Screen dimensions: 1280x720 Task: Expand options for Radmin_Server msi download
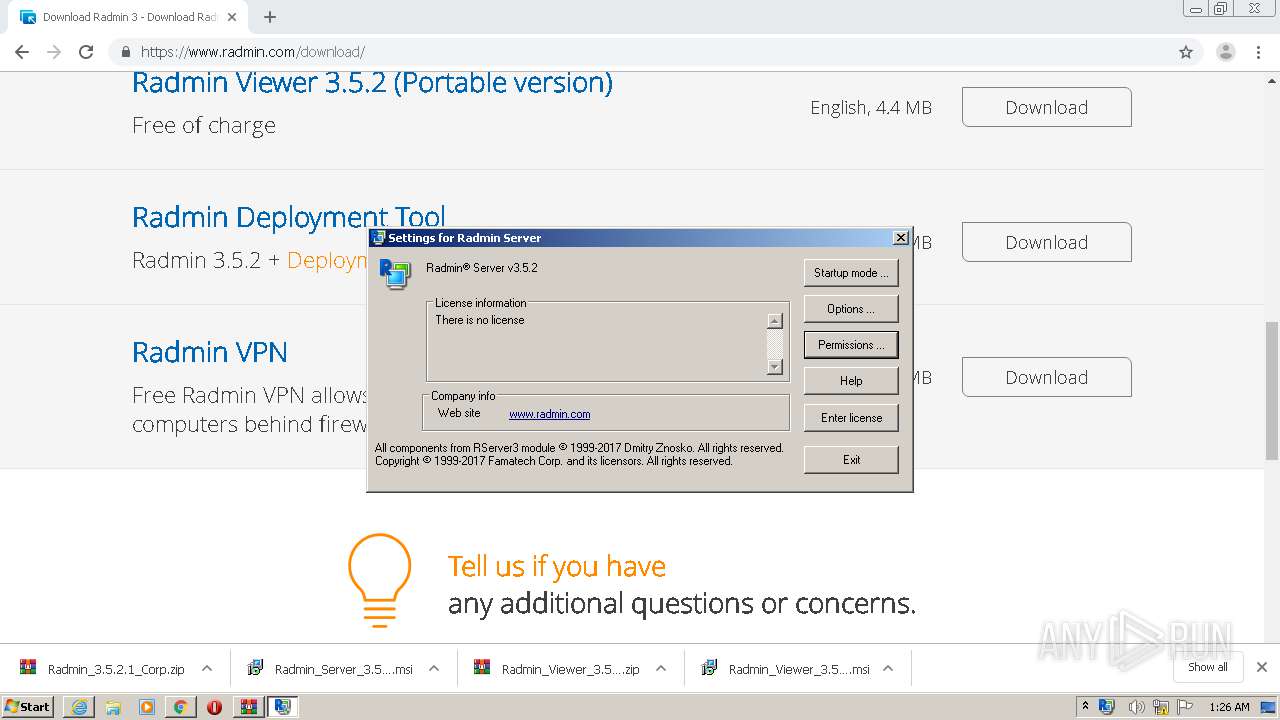[x=434, y=669]
